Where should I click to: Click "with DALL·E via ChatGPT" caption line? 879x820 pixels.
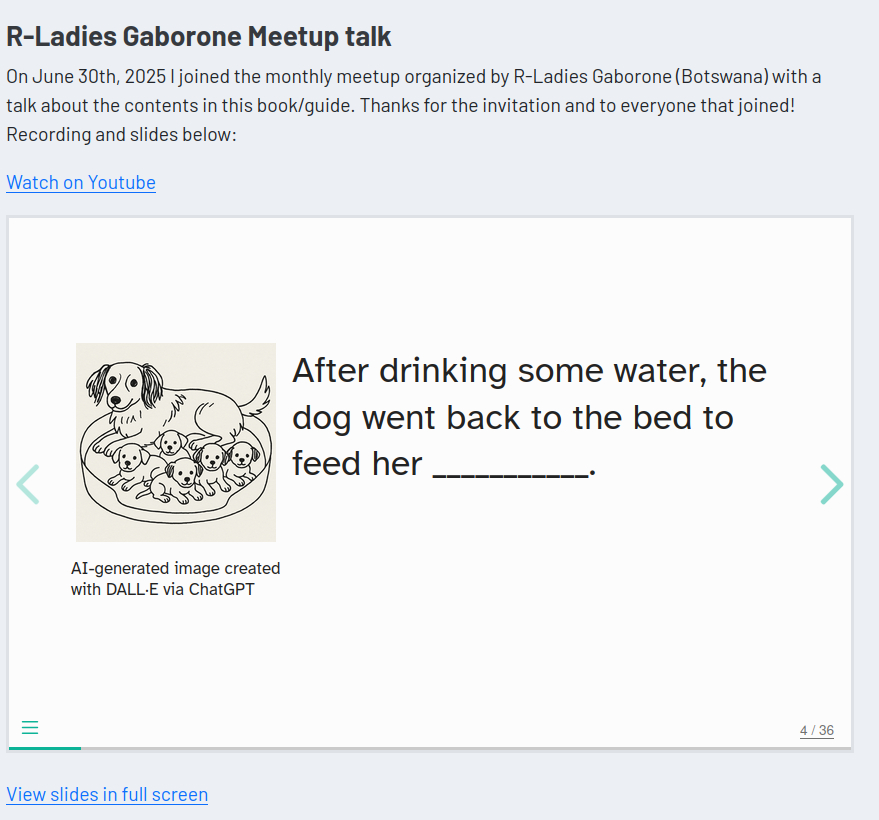(162, 589)
